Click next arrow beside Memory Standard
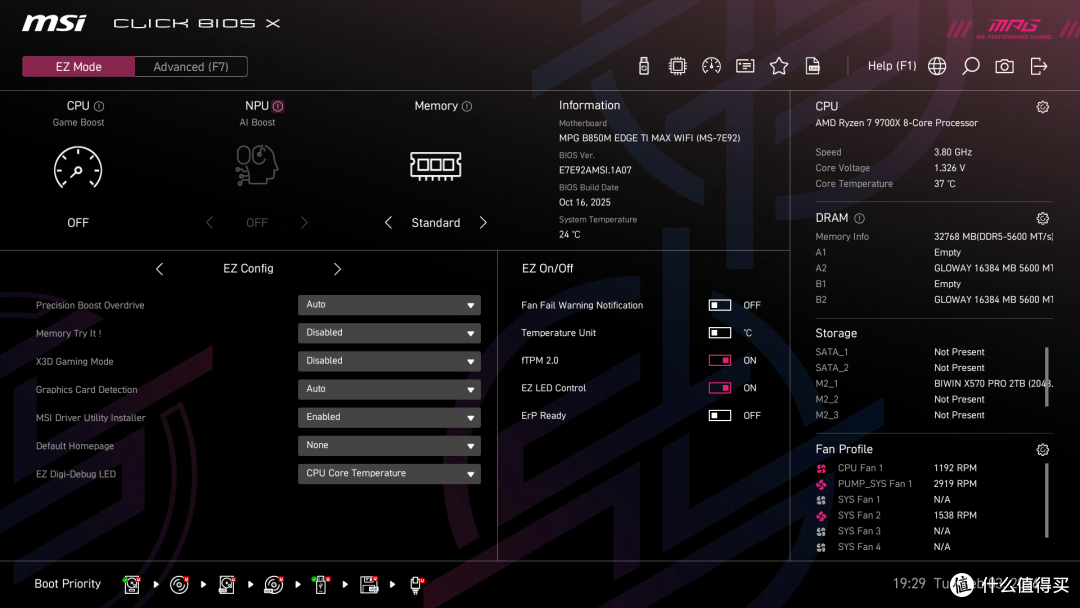1080x608 pixels. pos(483,222)
